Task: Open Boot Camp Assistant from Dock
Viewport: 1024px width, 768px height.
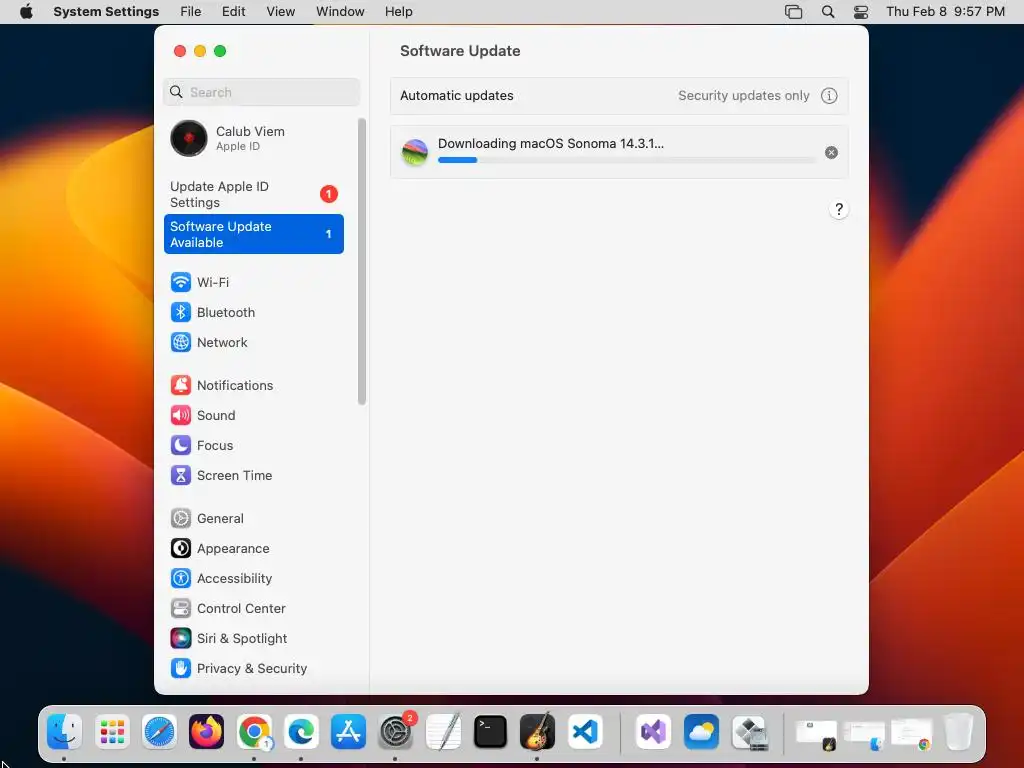Action: pyautogui.click(x=749, y=731)
